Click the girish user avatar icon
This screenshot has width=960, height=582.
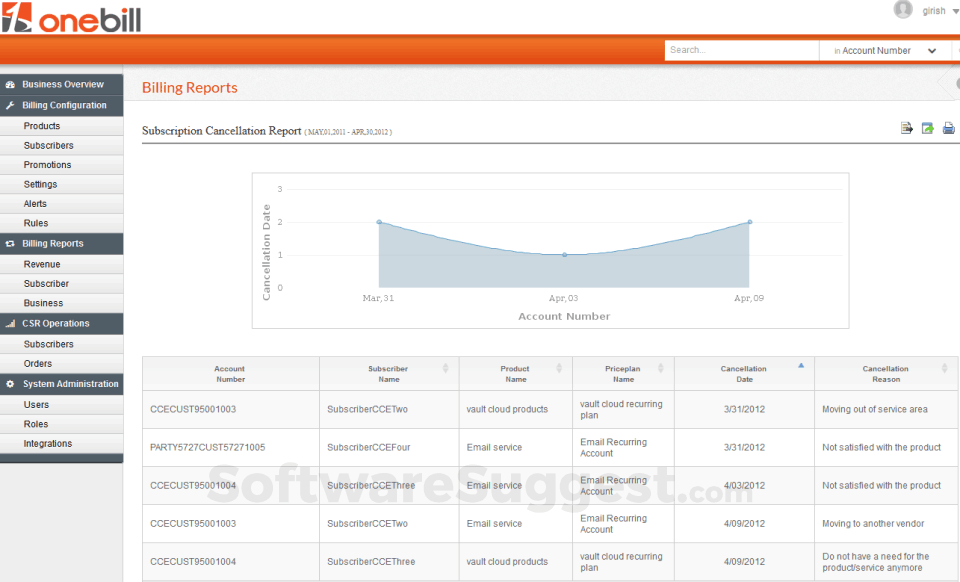903,10
